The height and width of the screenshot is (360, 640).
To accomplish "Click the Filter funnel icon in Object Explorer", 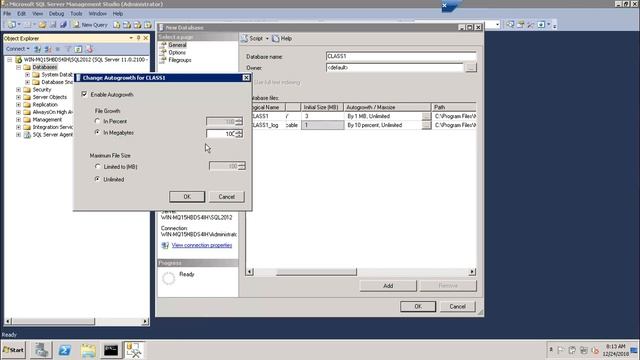I will [x=68, y=49].
